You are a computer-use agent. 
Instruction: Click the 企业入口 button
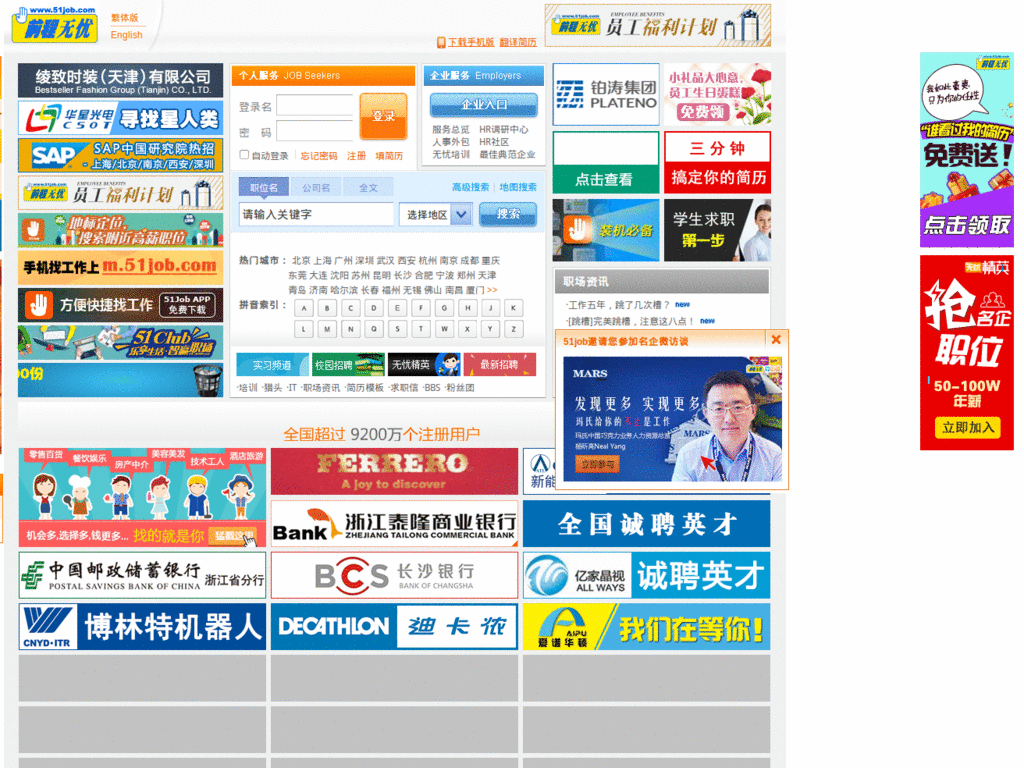(x=484, y=104)
